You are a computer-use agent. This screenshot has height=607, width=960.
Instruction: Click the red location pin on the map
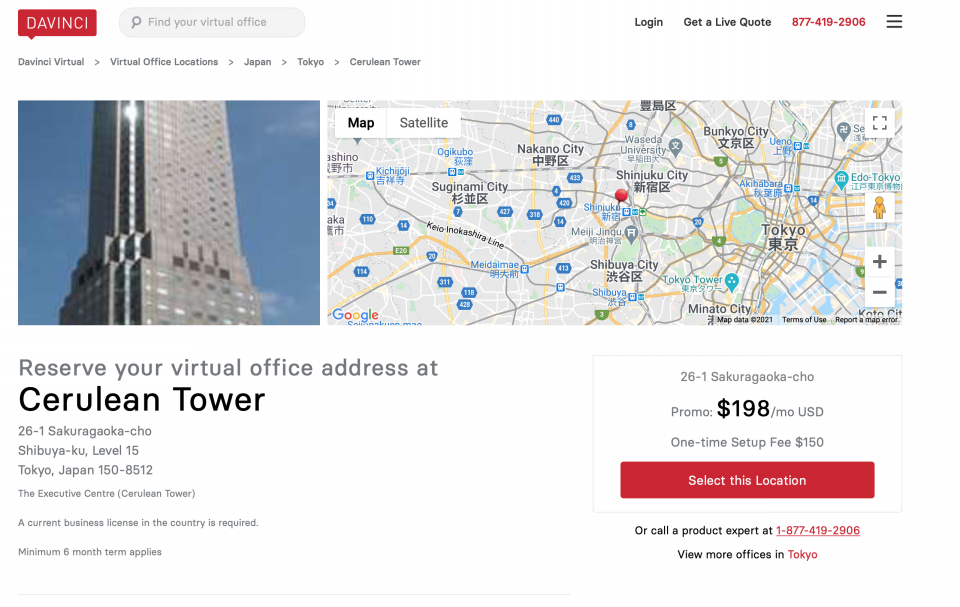click(621, 195)
